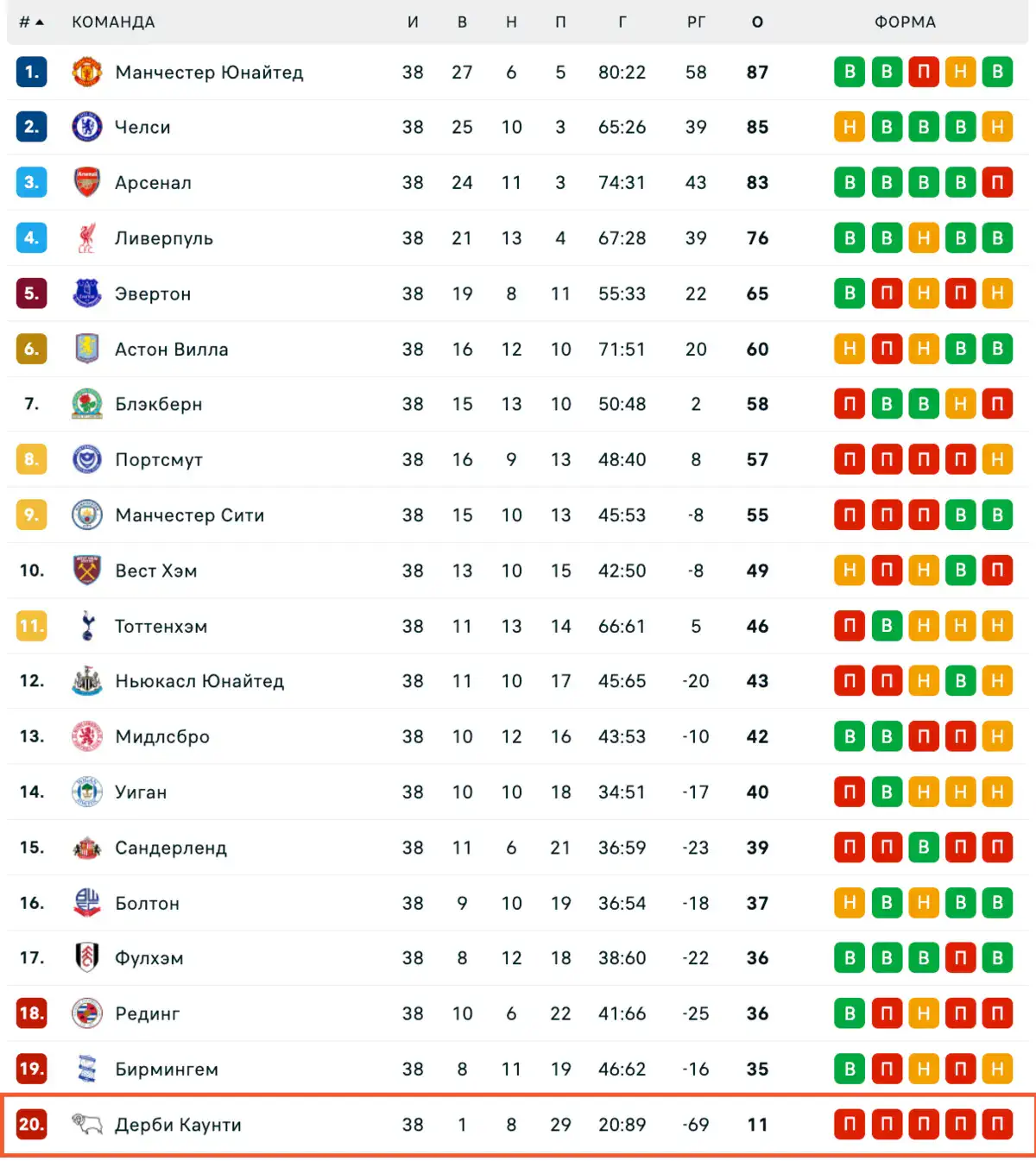The width and height of the screenshot is (1036, 1161).
Task: Click the Chelsea club crest
Action: coord(87,127)
